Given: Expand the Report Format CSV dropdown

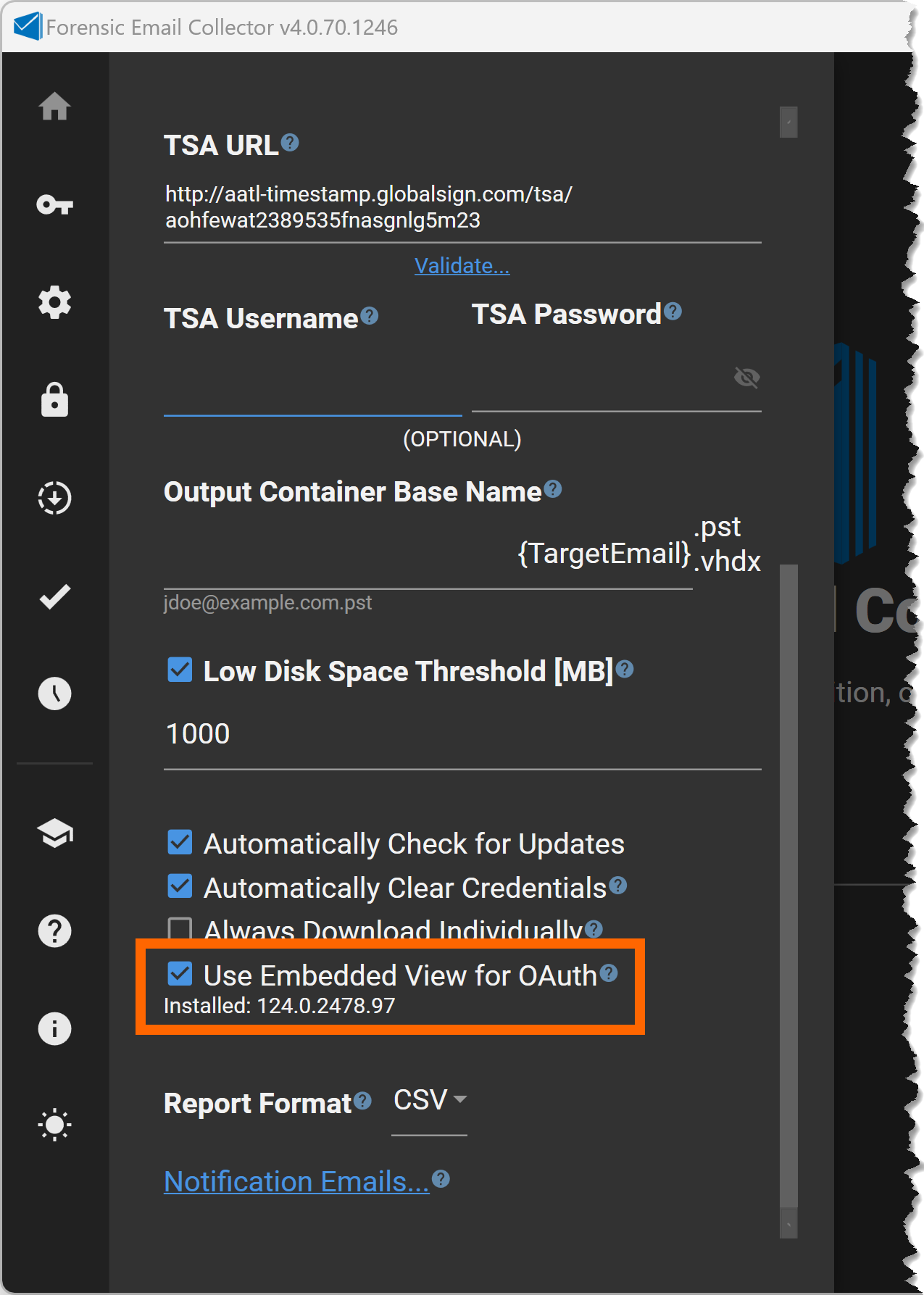Looking at the screenshot, I should (429, 1101).
